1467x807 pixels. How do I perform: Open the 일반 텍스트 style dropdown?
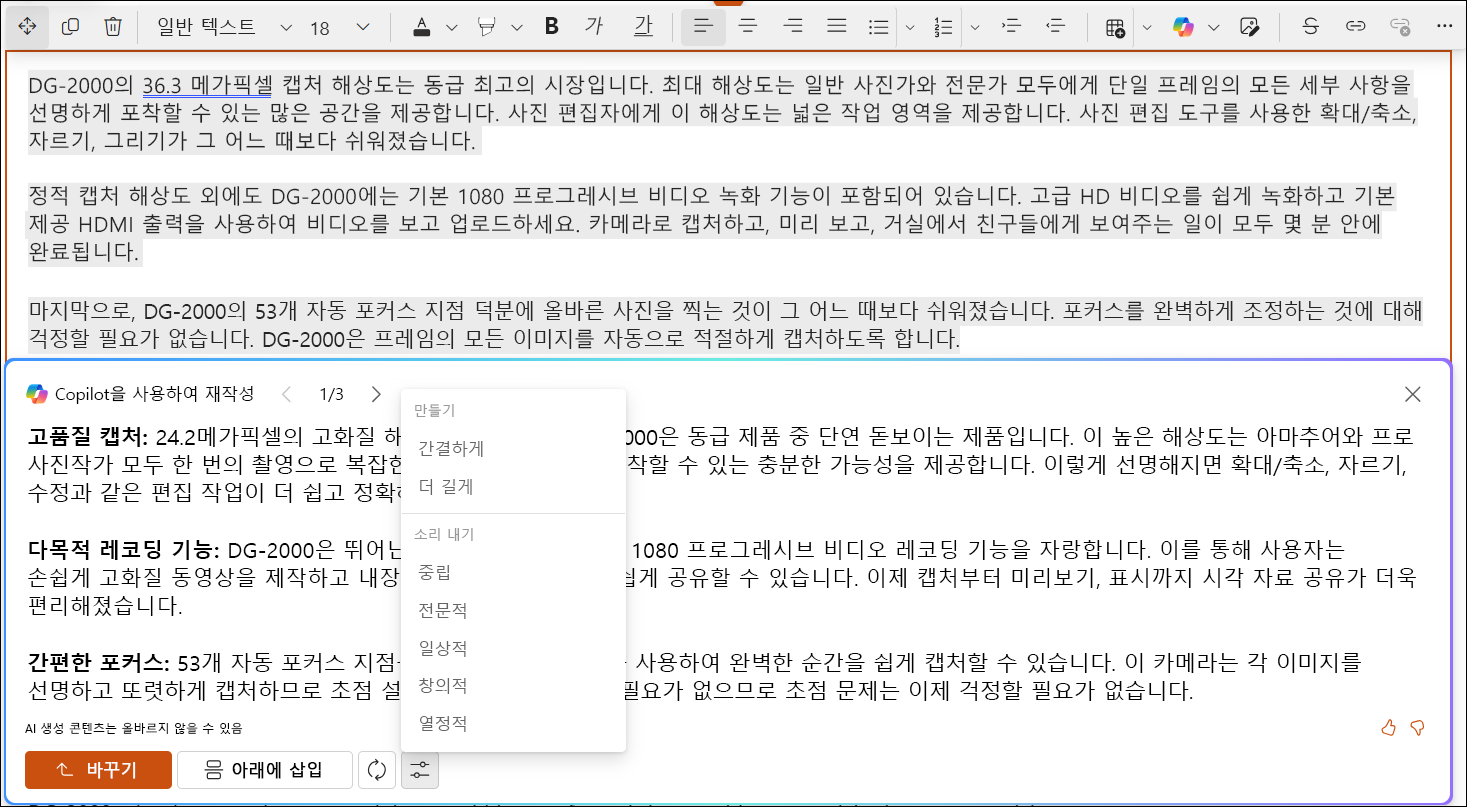click(x=224, y=27)
